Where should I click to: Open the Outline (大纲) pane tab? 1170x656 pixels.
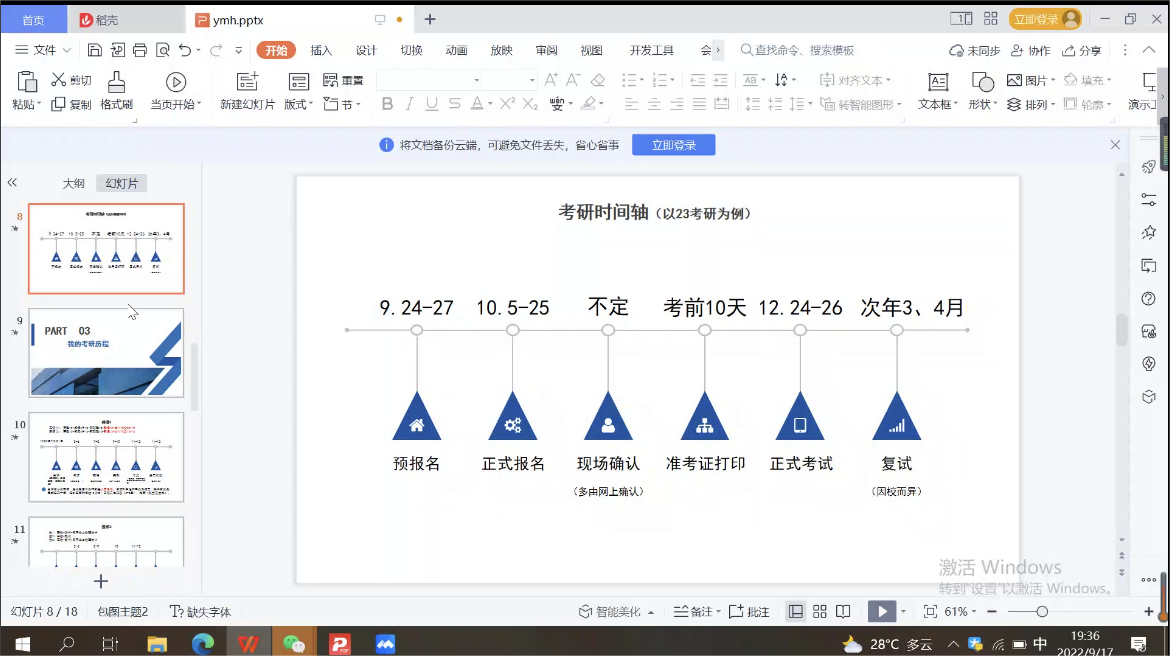[x=73, y=183]
